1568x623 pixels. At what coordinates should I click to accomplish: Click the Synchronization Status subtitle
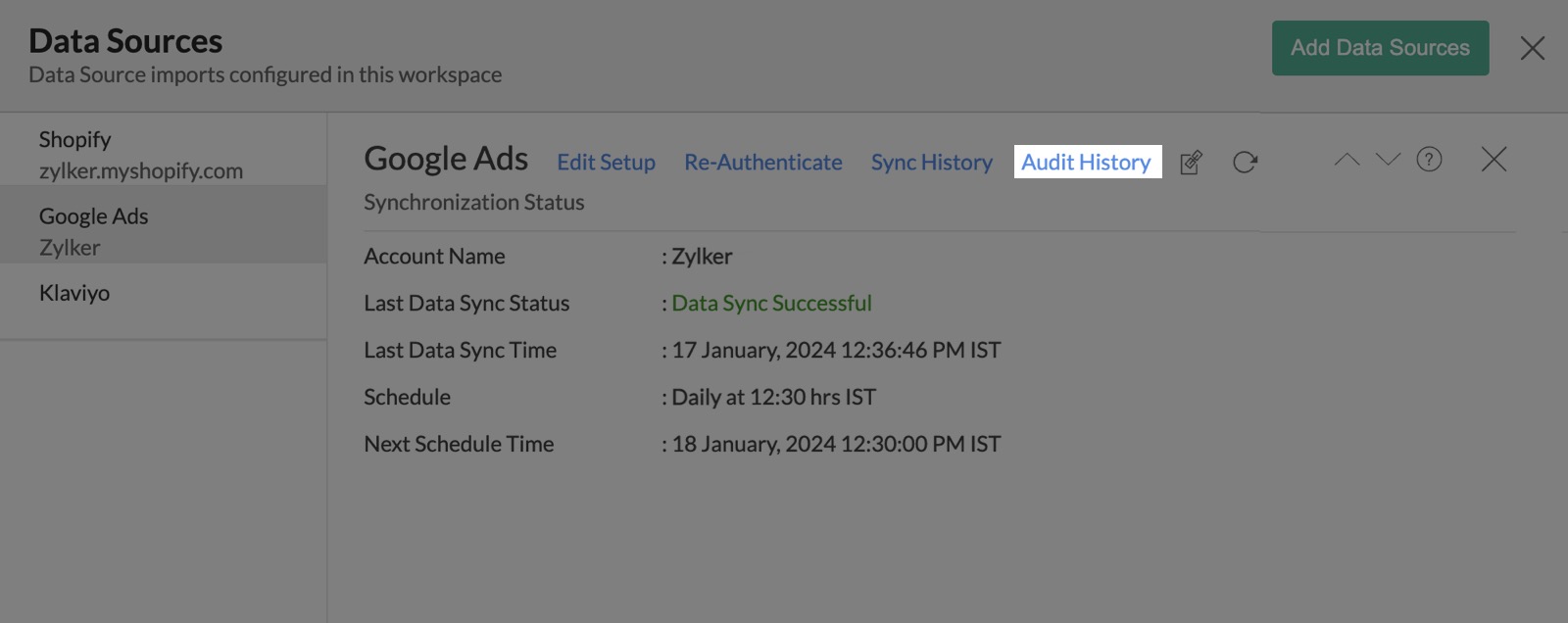[474, 203]
